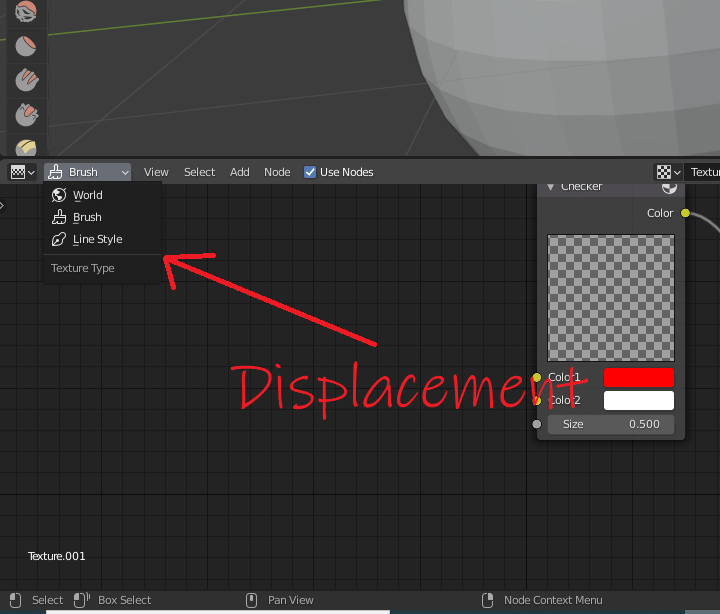The width and height of the screenshot is (720, 614).
Task: Open the View menu
Action: coord(156,172)
